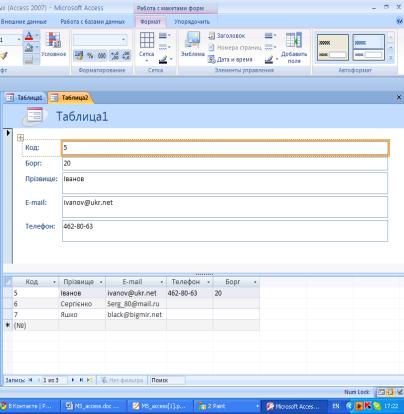Click the Телефон field with 462-80-63
404x414 pixels.
click(225, 231)
